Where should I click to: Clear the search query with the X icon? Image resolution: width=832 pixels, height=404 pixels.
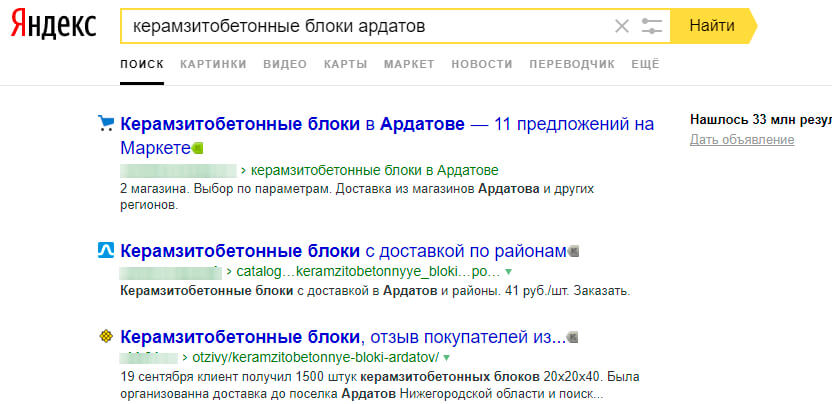coord(621,25)
